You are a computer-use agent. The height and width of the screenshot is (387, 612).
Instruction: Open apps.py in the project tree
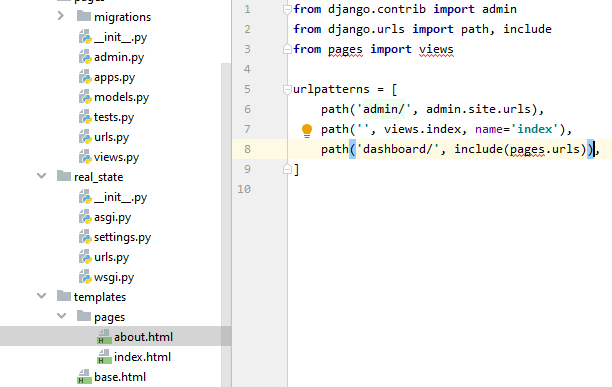[x=114, y=77]
